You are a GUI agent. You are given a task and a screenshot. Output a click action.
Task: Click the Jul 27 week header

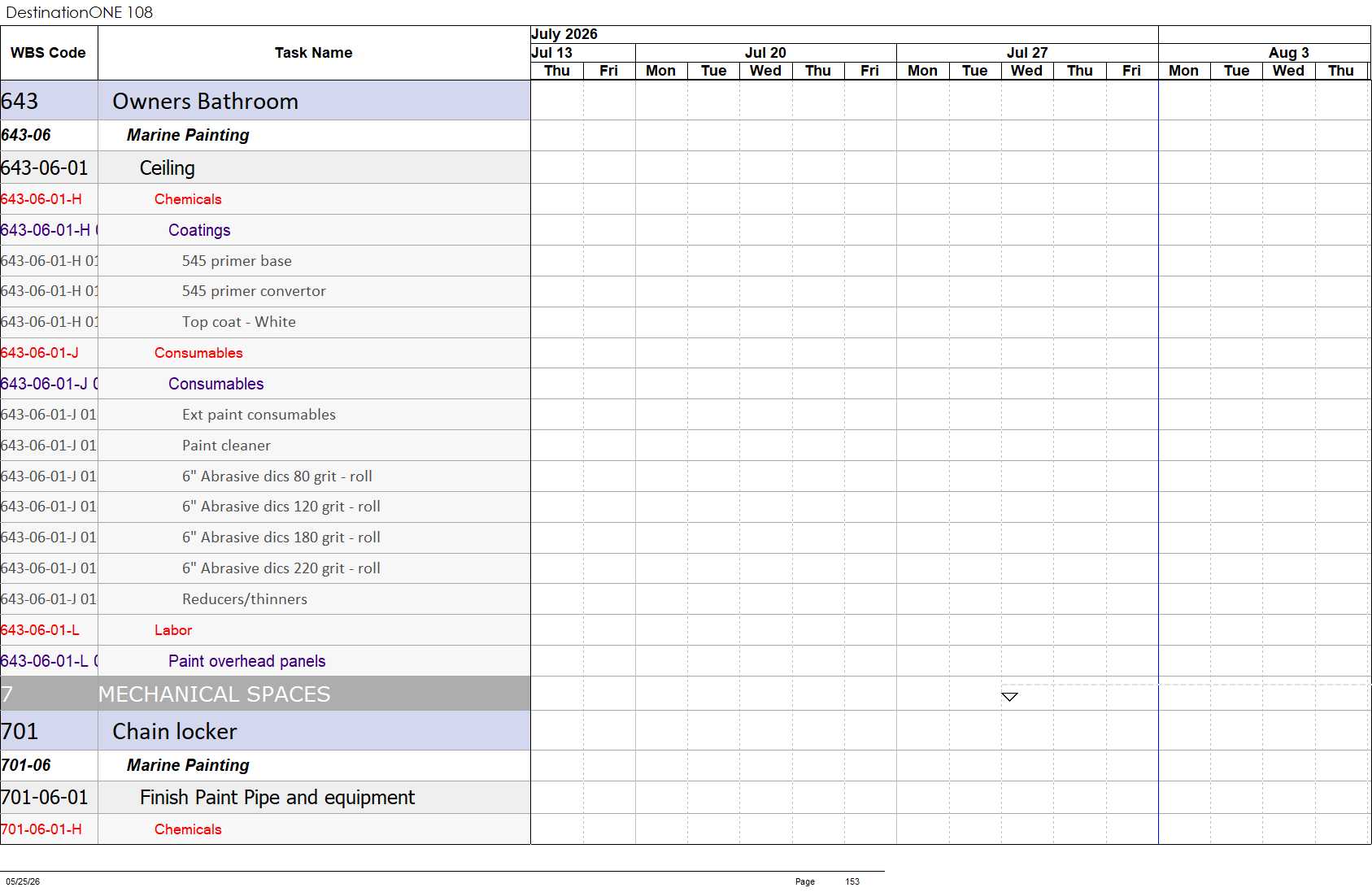[x=1027, y=53]
